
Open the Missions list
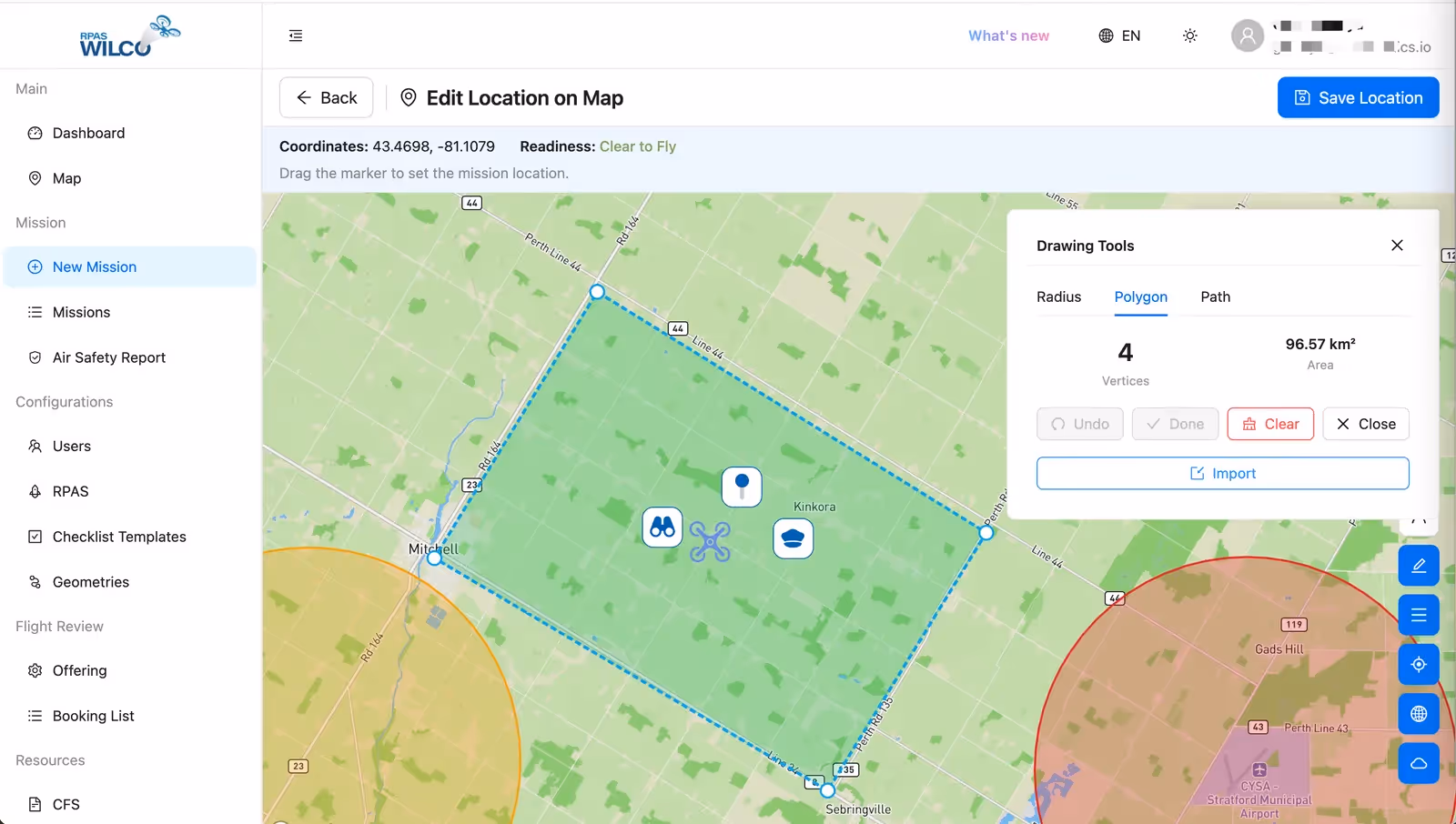tap(130, 312)
